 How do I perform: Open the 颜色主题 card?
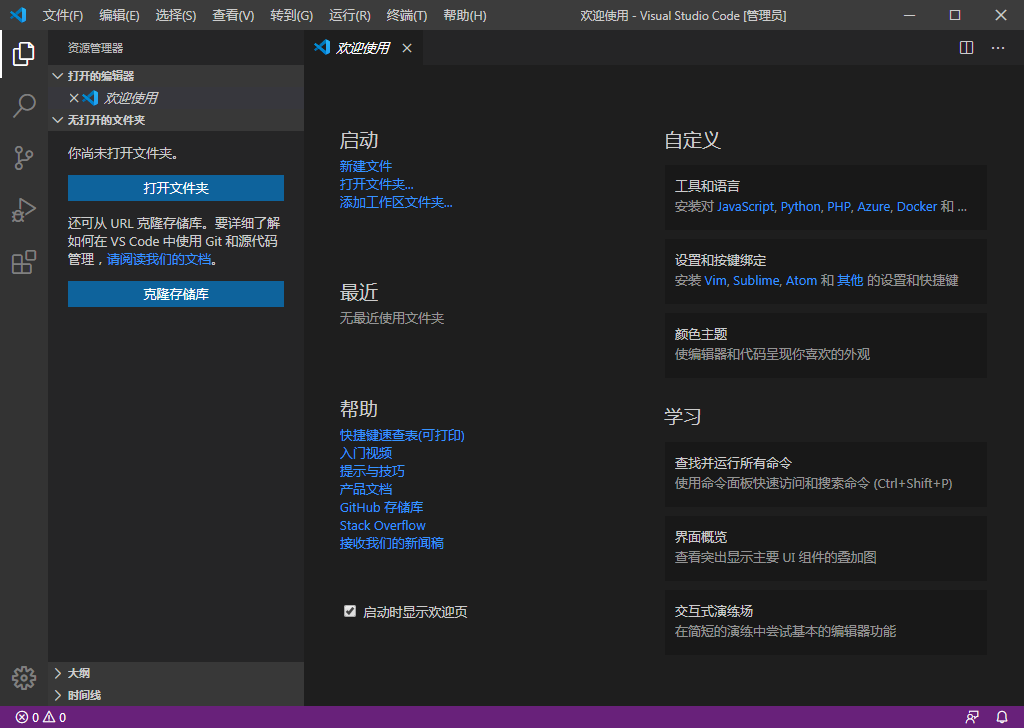coord(825,345)
